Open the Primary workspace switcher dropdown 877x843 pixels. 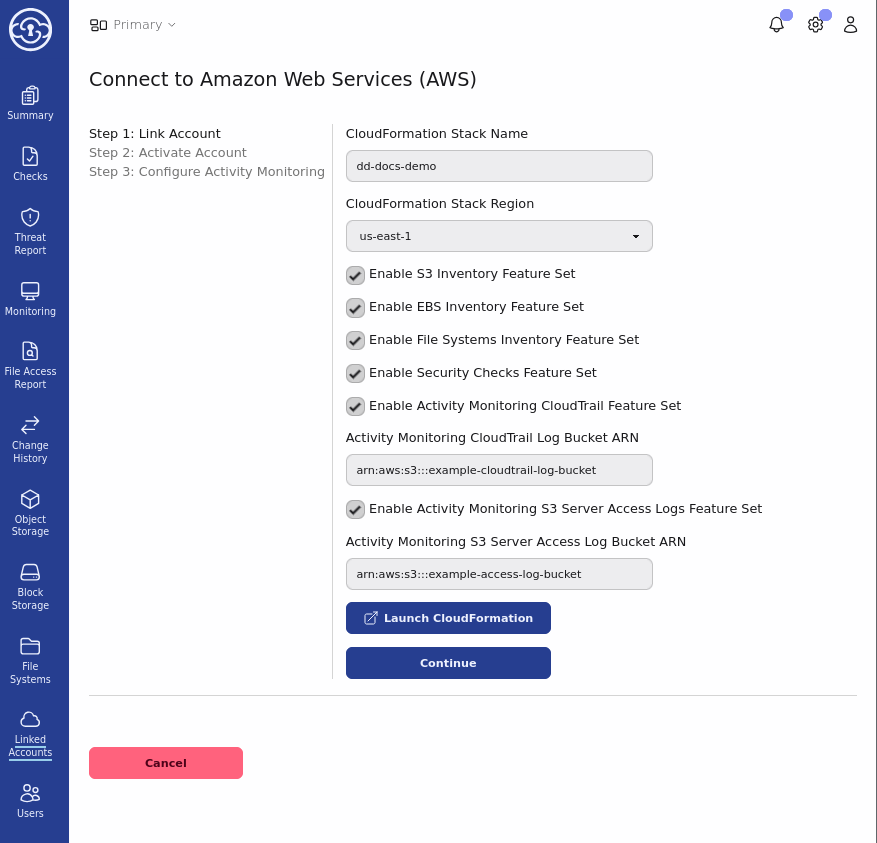pos(133,25)
